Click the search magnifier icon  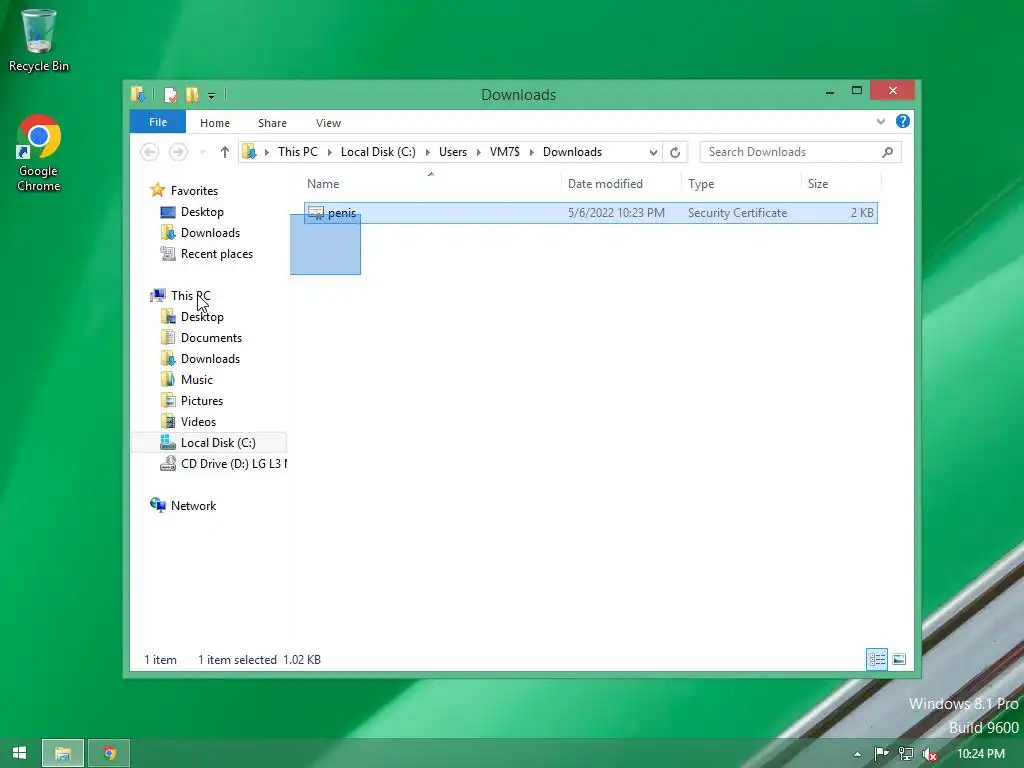[887, 152]
